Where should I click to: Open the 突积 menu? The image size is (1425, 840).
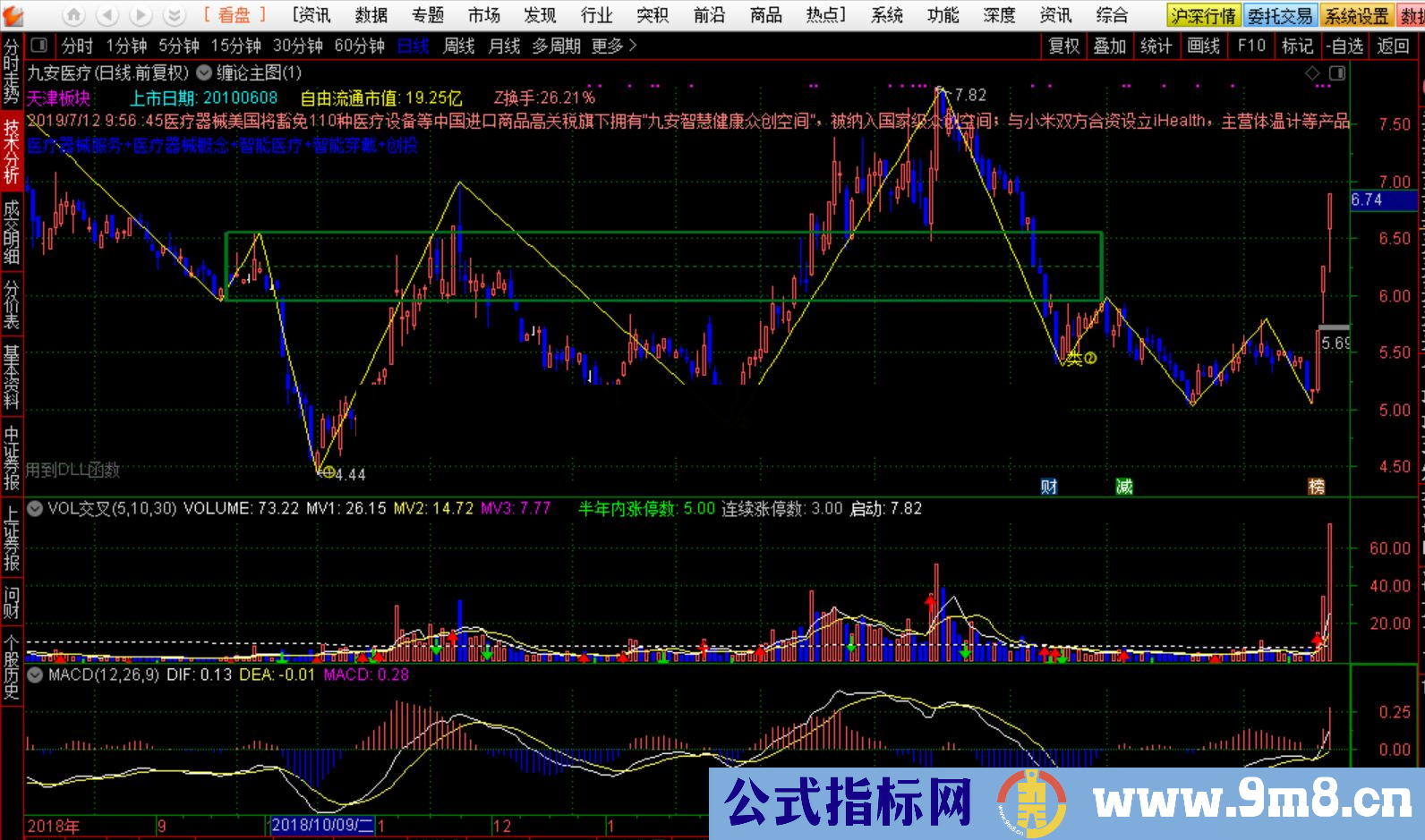pos(653,15)
